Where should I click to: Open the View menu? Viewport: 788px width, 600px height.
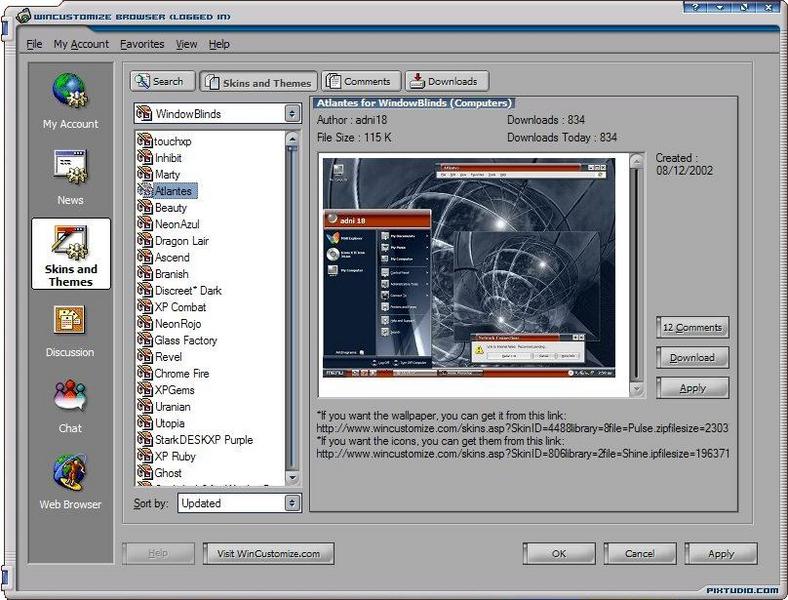(x=186, y=44)
